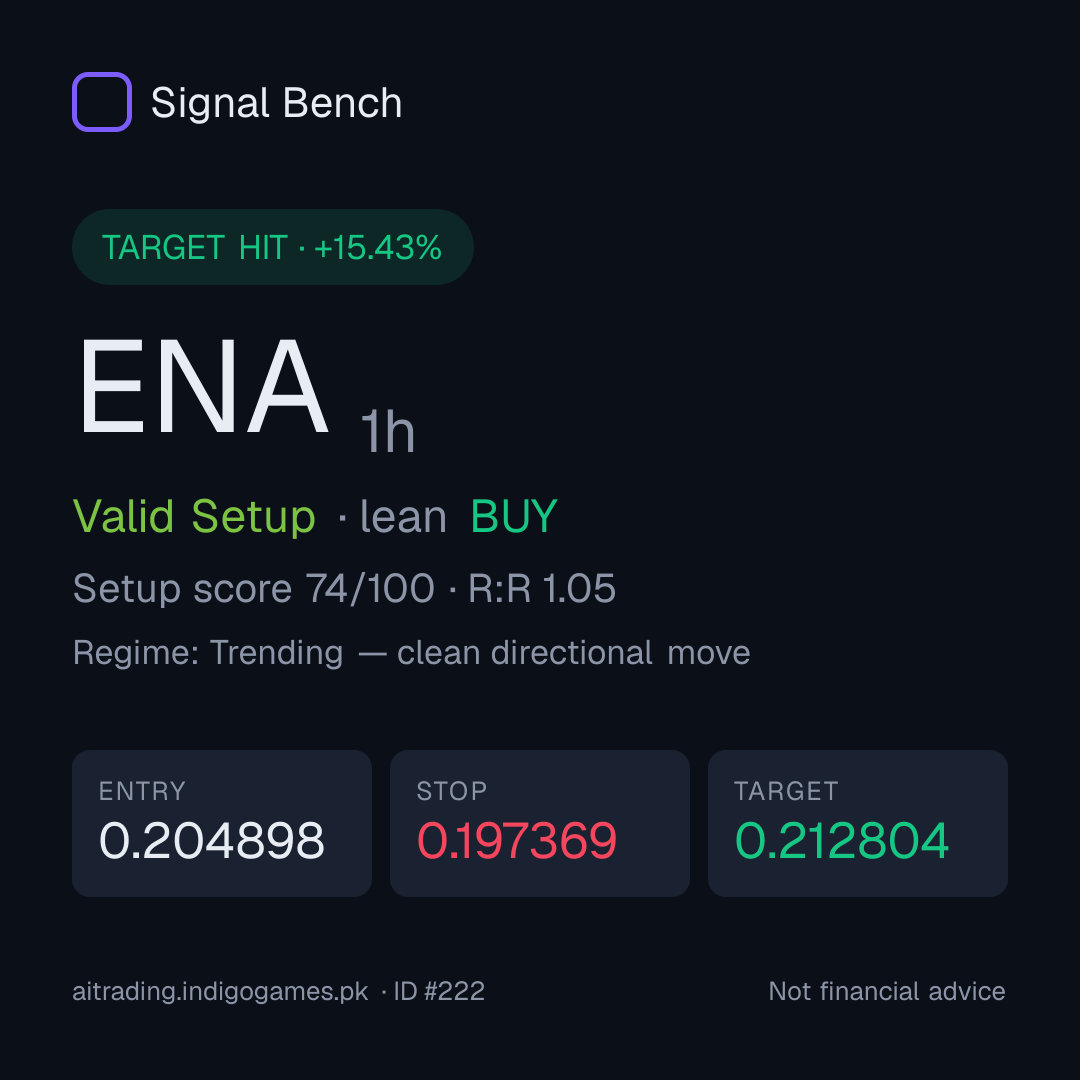Click the green BUY label
Image resolution: width=1080 pixels, height=1080 pixels.
(514, 516)
